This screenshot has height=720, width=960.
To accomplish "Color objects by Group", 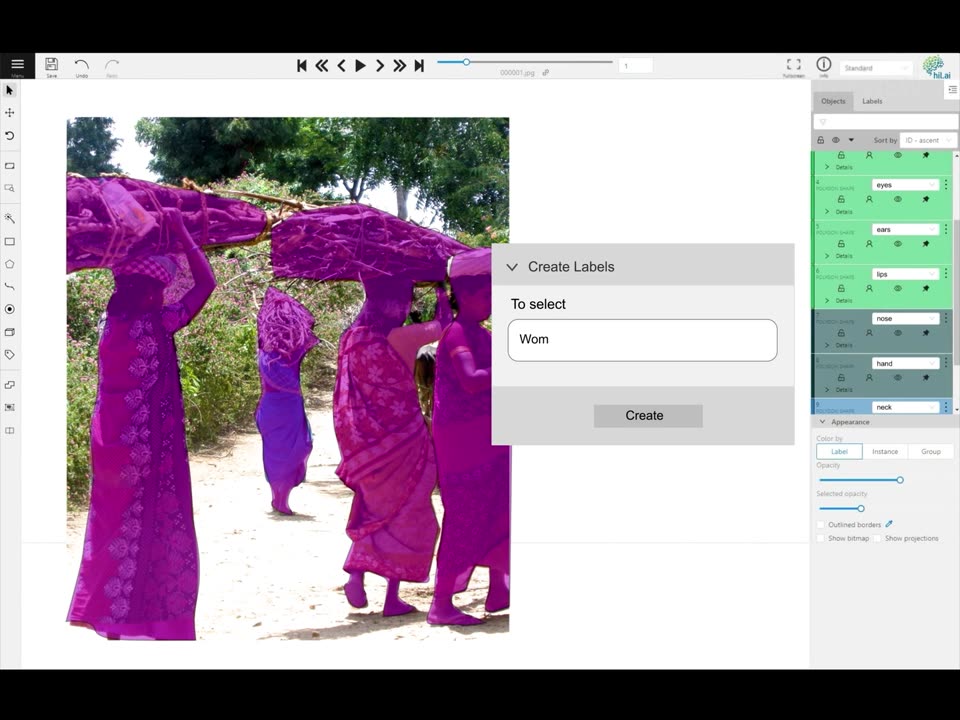I will pyautogui.click(x=930, y=451).
